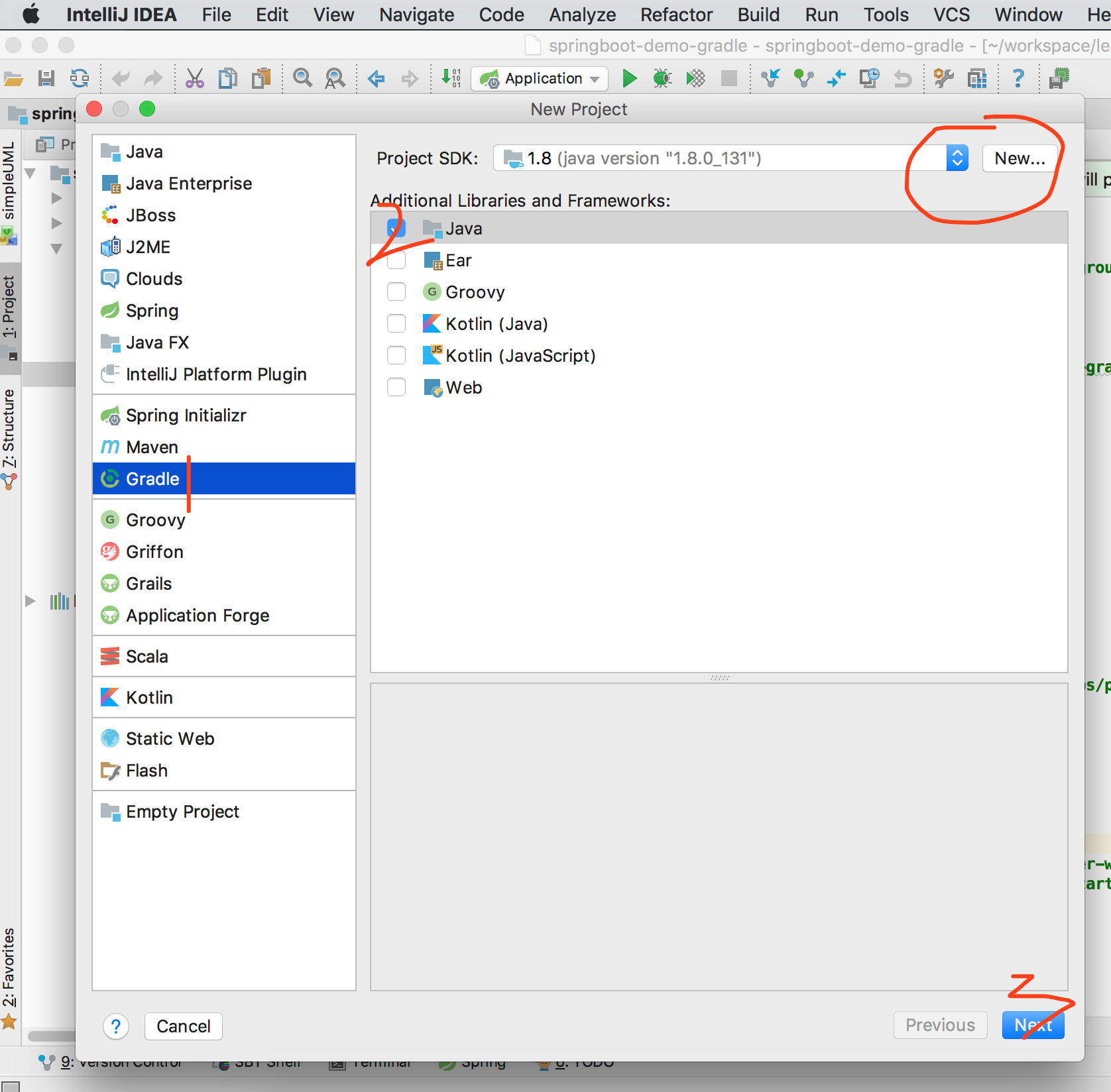Choose JBoss in project type list
Viewport: 1111px width, 1092px height.
(224, 215)
